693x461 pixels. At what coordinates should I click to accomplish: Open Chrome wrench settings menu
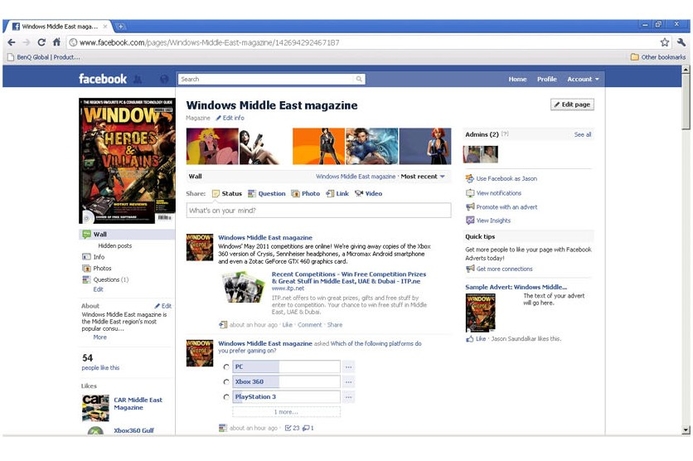coord(681,42)
